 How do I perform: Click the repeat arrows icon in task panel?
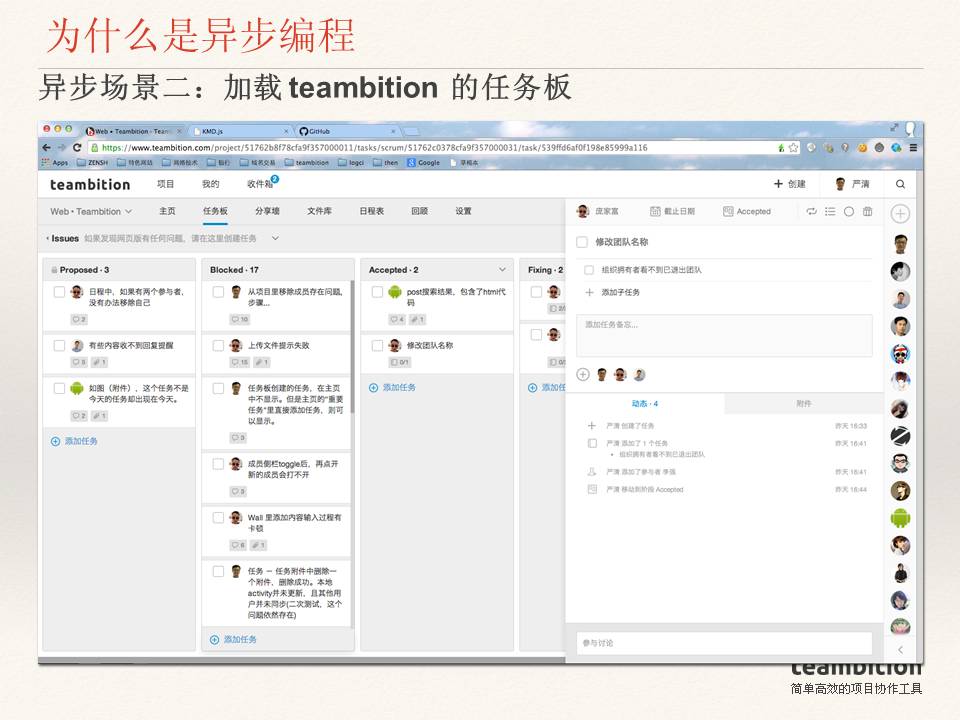click(811, 212)
